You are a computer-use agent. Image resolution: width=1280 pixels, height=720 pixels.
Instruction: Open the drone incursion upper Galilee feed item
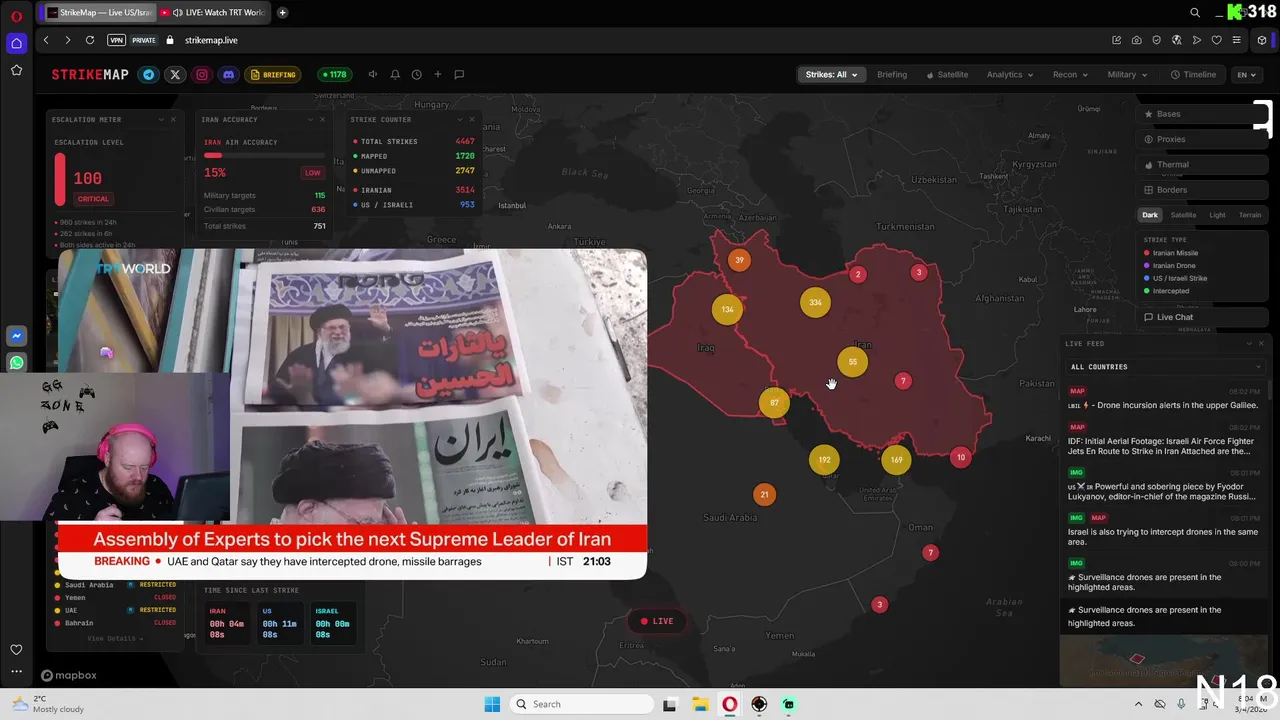click(1165, 399)
